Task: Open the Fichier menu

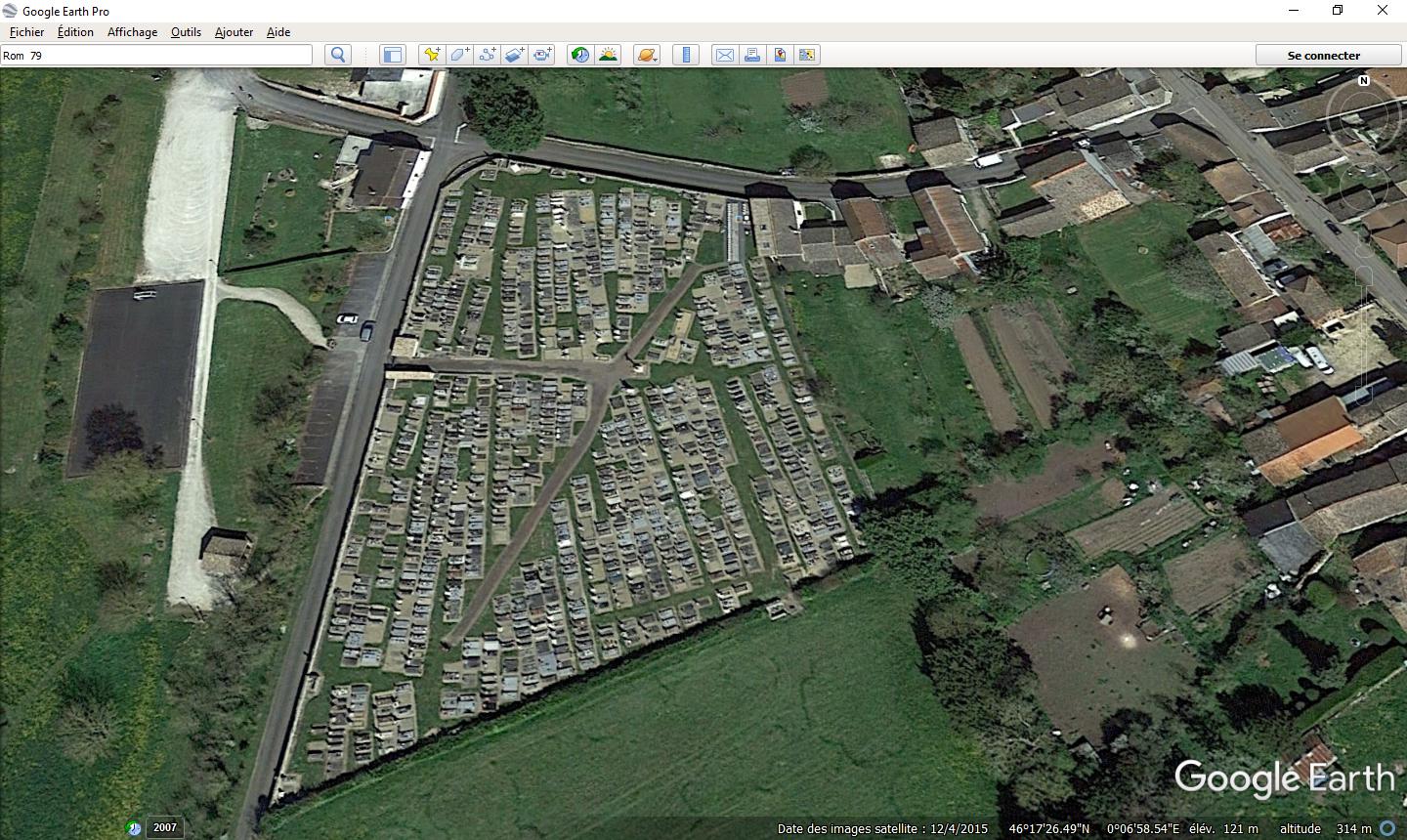Action: (x=26, y=31)
